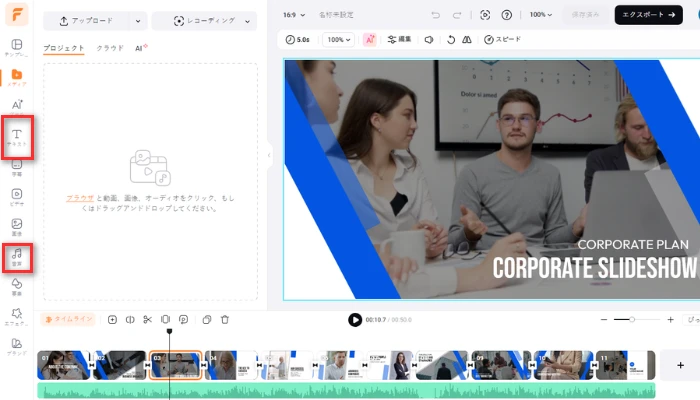Image resolution: width=700 pixels, height=400 pixels.
Task: Click the エクスポート export button
Action: 648,15
